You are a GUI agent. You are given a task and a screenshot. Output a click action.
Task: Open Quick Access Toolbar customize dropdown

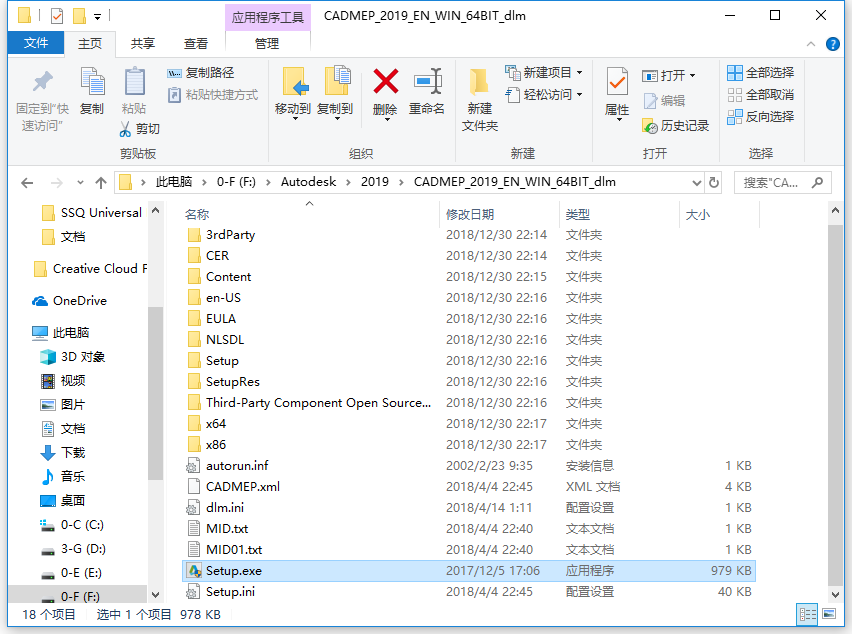click(x=97, y=17)
